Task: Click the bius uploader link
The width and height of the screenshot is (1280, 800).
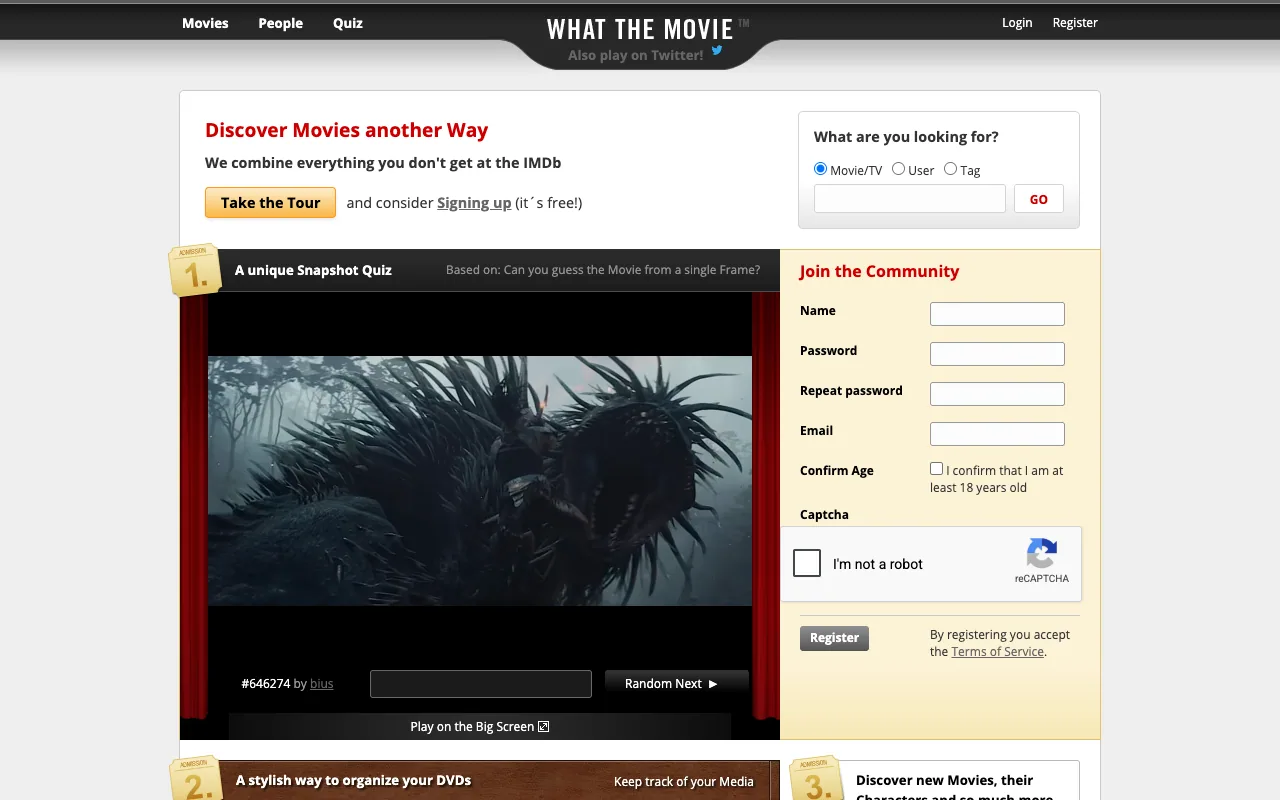Action: [x=321, y=683]
